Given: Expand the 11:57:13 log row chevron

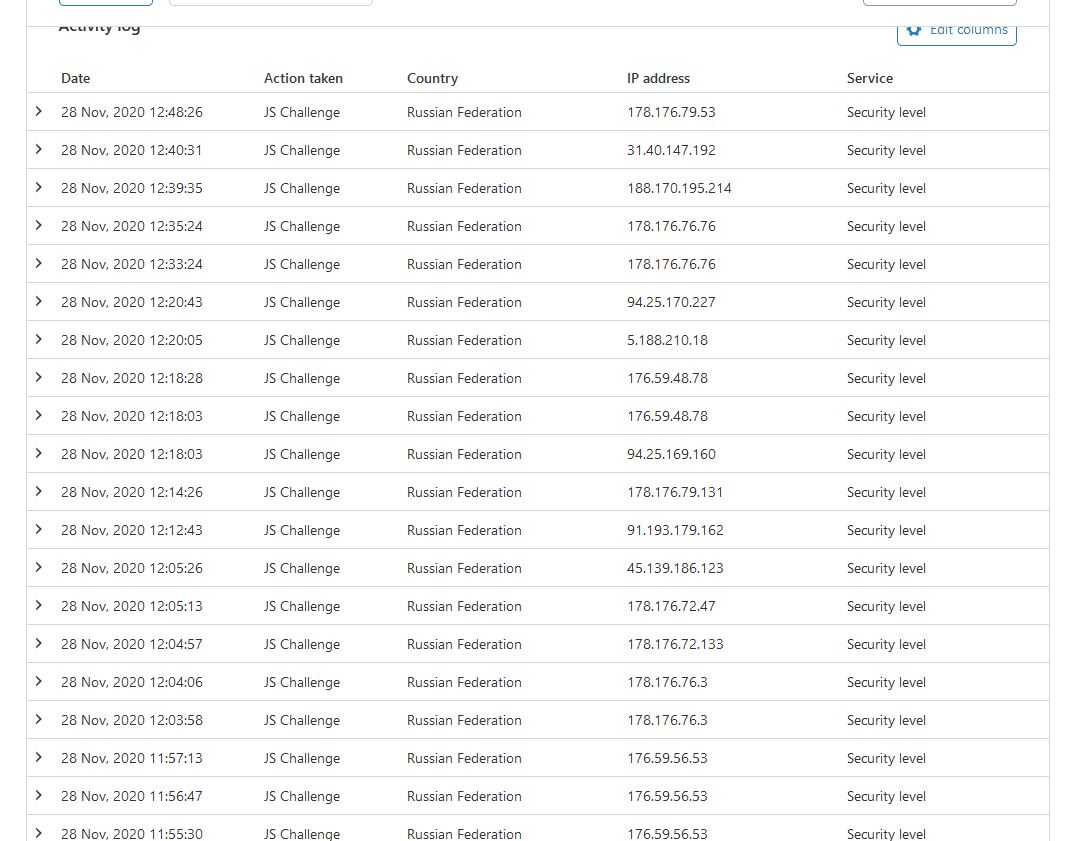Looking at the screenshot, I should pos(39,758).
